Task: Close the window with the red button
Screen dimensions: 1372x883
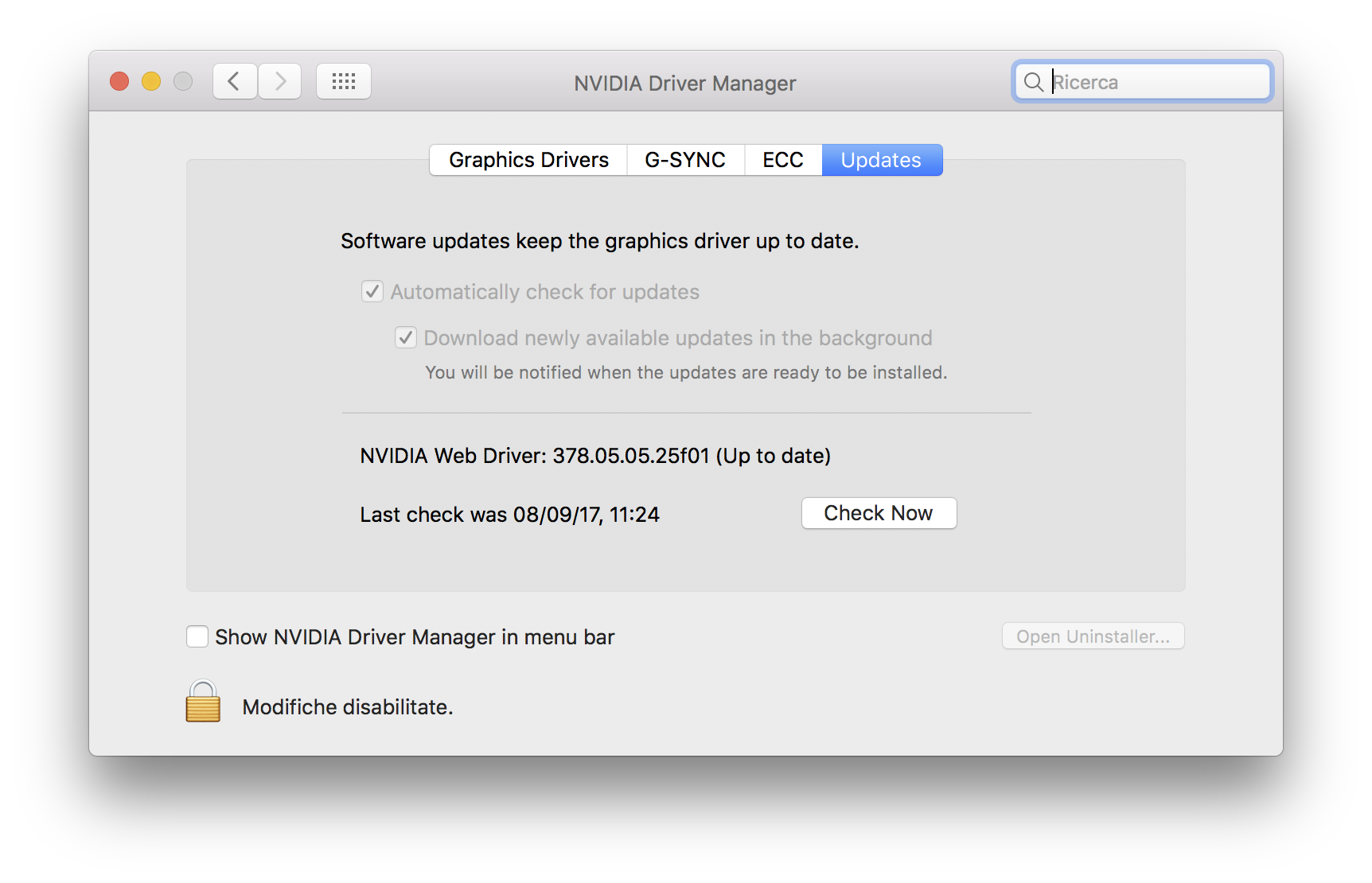Action: point(119,81)
